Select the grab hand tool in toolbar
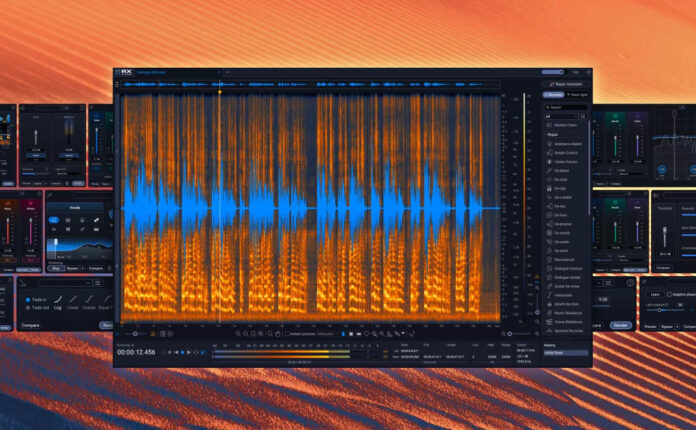This screenshot has width=696, height=430. pyautogui.click(x=278, y=334)
